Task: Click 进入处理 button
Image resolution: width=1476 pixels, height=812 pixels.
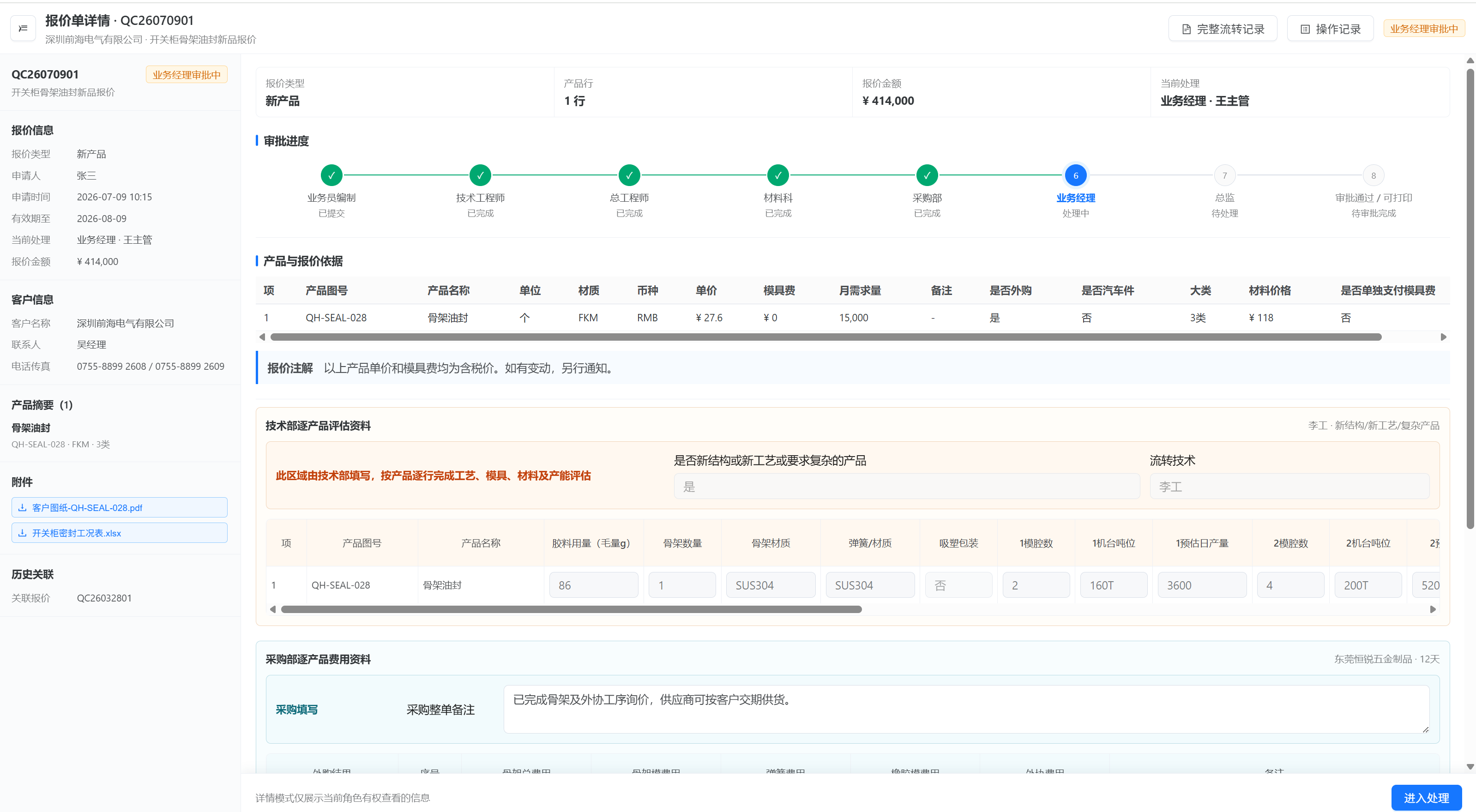Action: coord(1426,798)
